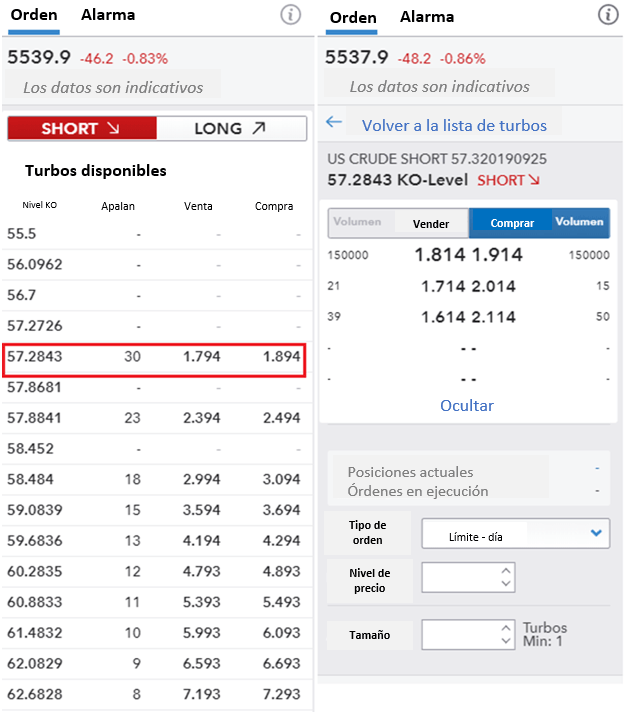Screen dimensions: 624x712
Task: Click sell price 1.614 in order book
Action: (443, 317)
